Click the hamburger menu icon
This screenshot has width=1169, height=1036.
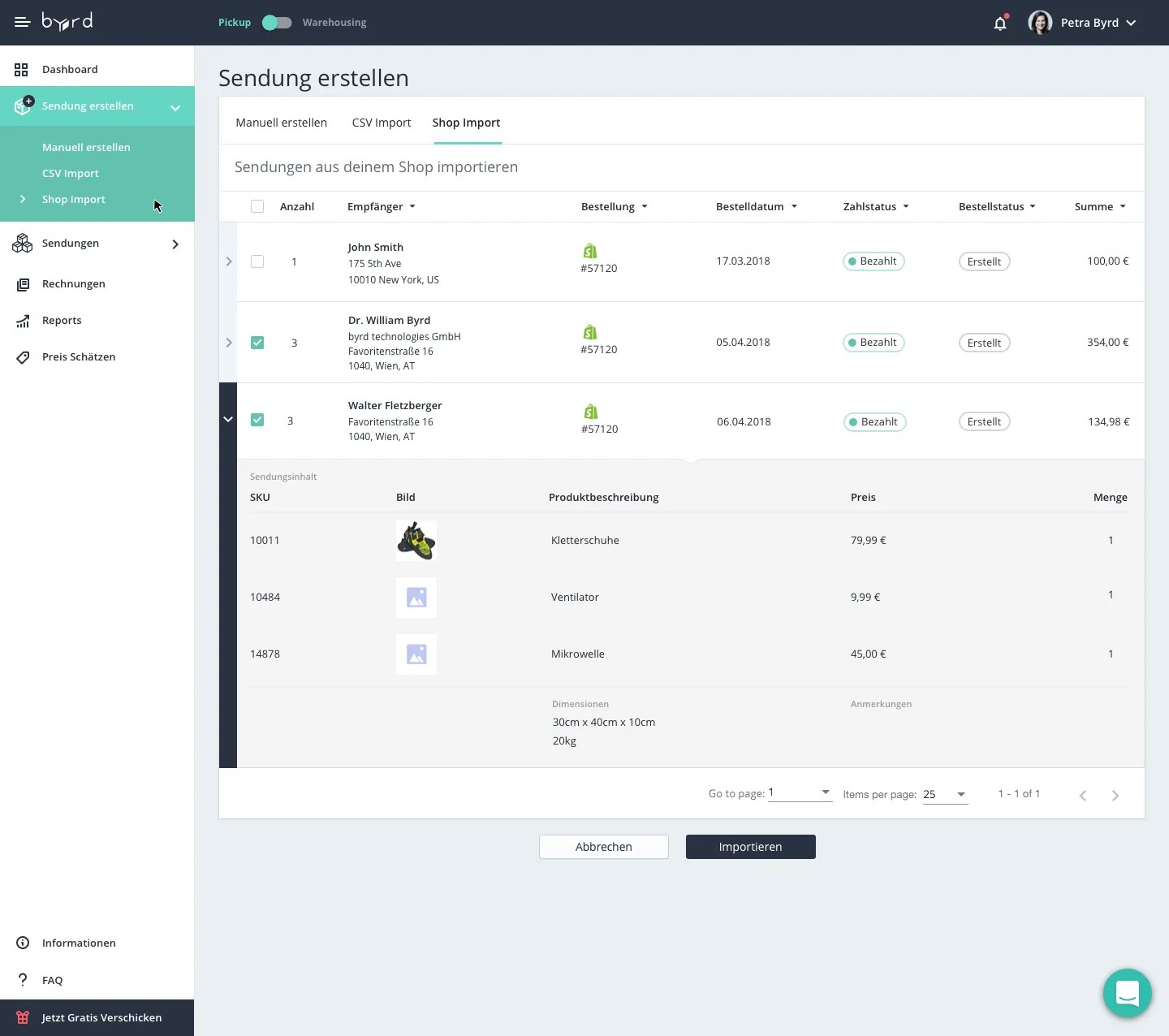coord(22,22)
